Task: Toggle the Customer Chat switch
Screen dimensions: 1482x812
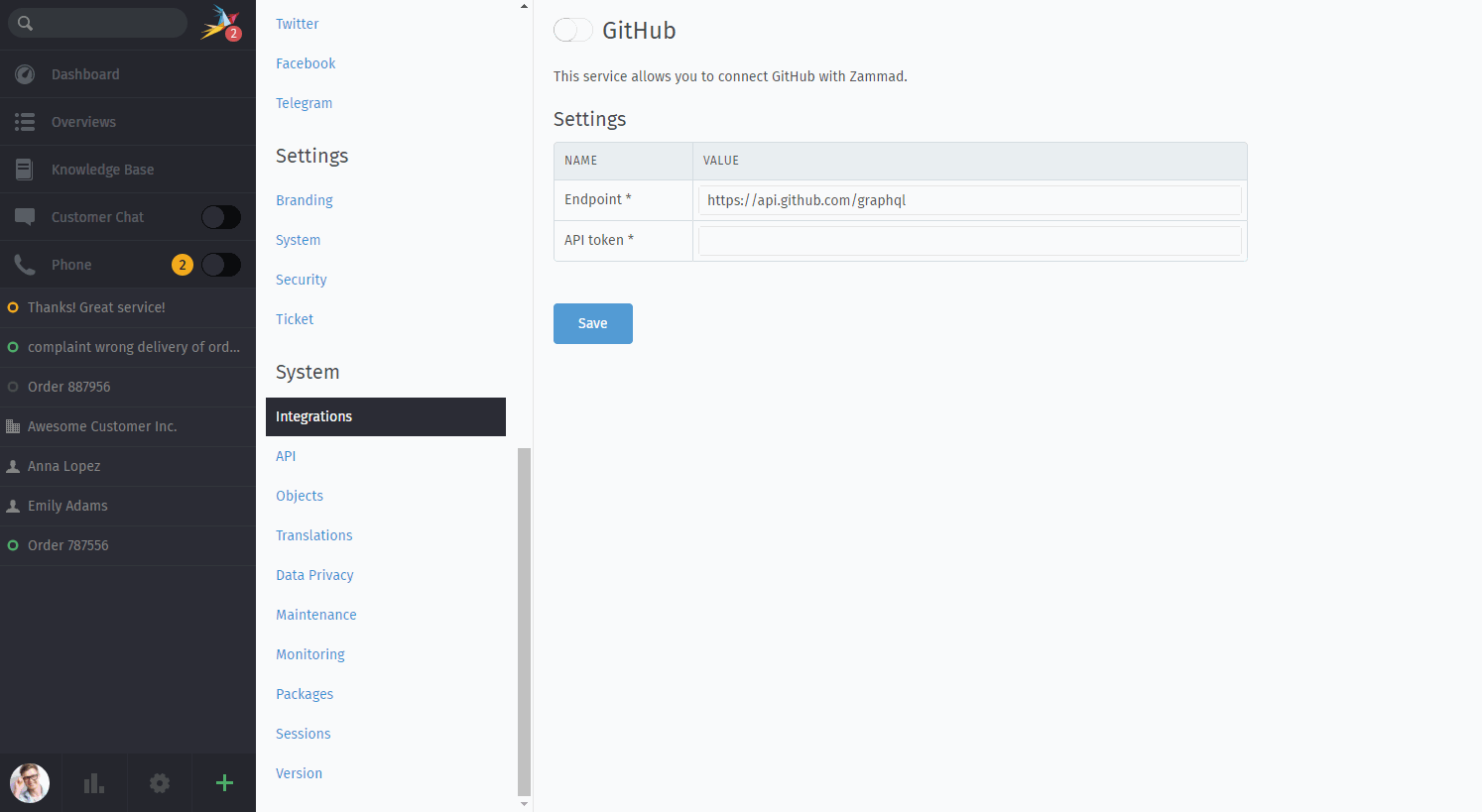Action: 221,217
